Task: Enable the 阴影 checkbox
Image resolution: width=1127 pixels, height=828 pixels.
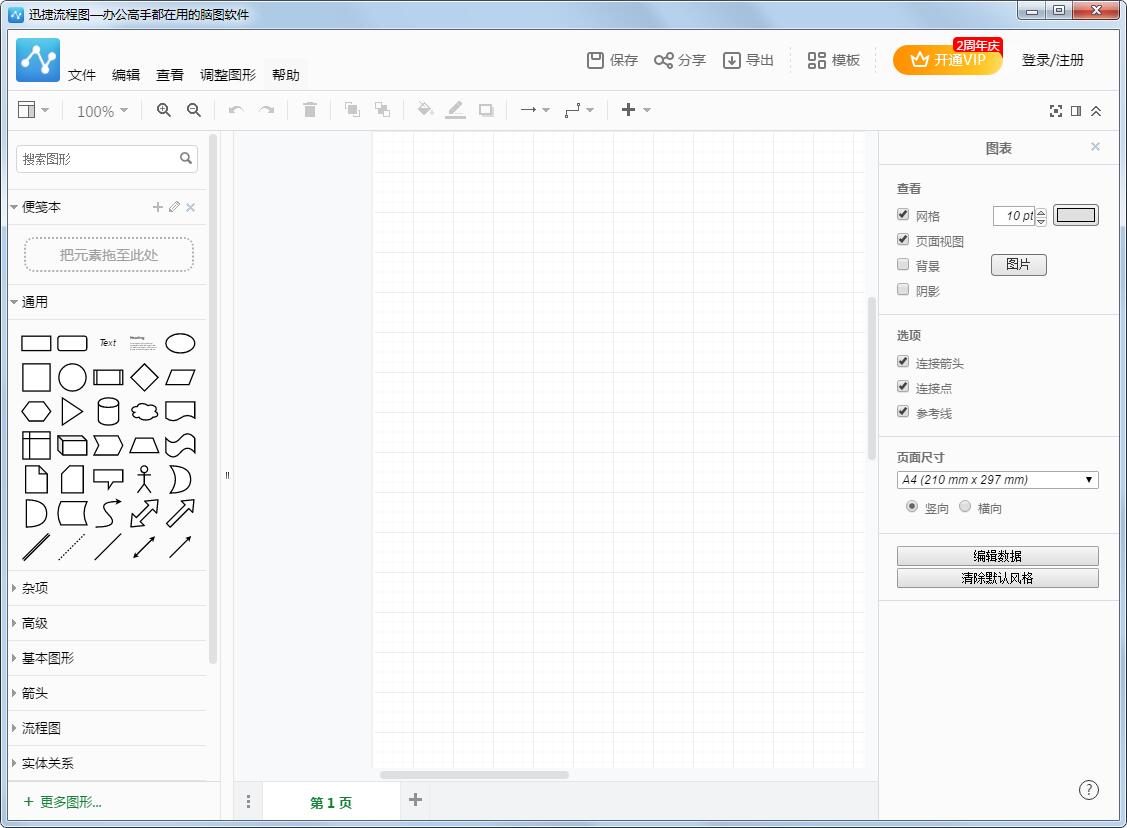Action: pos(903,290)
